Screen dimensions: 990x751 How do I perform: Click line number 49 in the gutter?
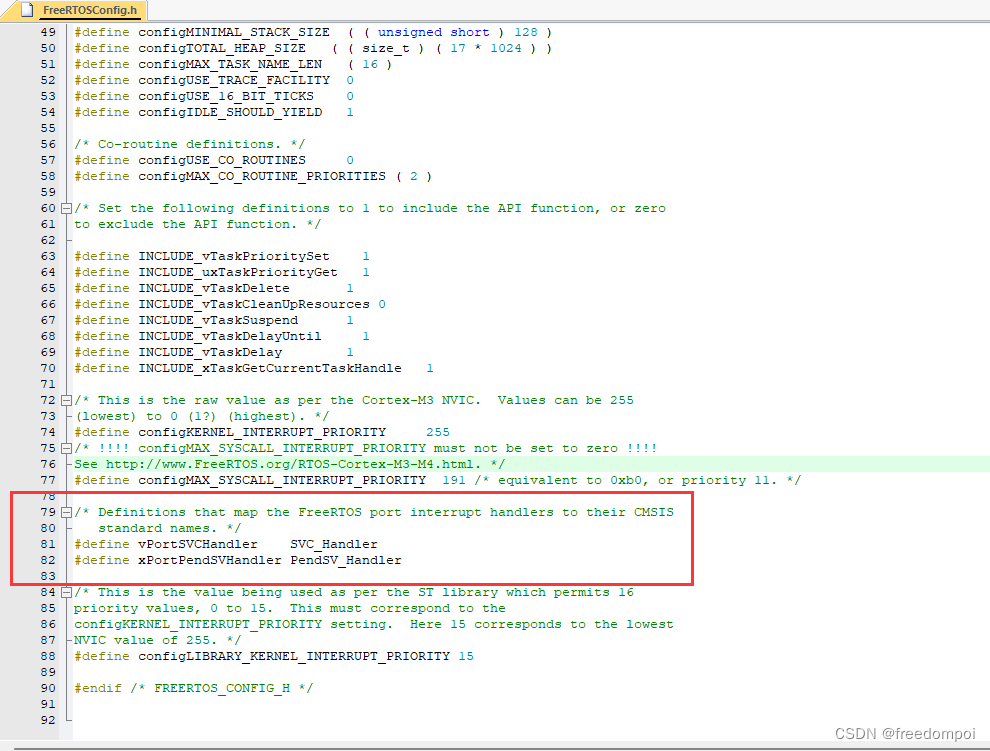click(48, 32)
